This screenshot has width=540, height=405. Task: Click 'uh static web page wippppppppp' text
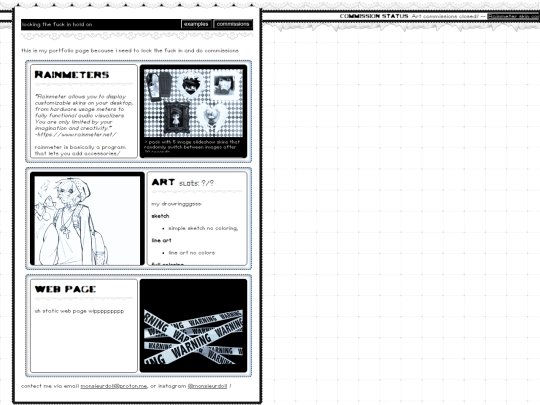[x=79, y=311]
